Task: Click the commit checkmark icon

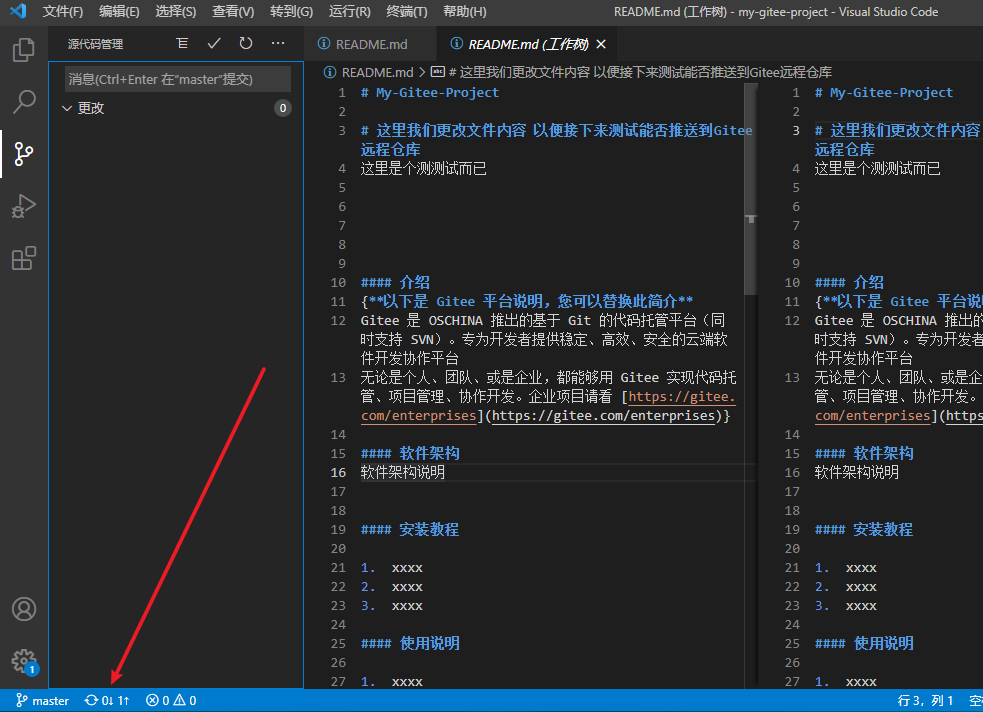Action: 214,43
